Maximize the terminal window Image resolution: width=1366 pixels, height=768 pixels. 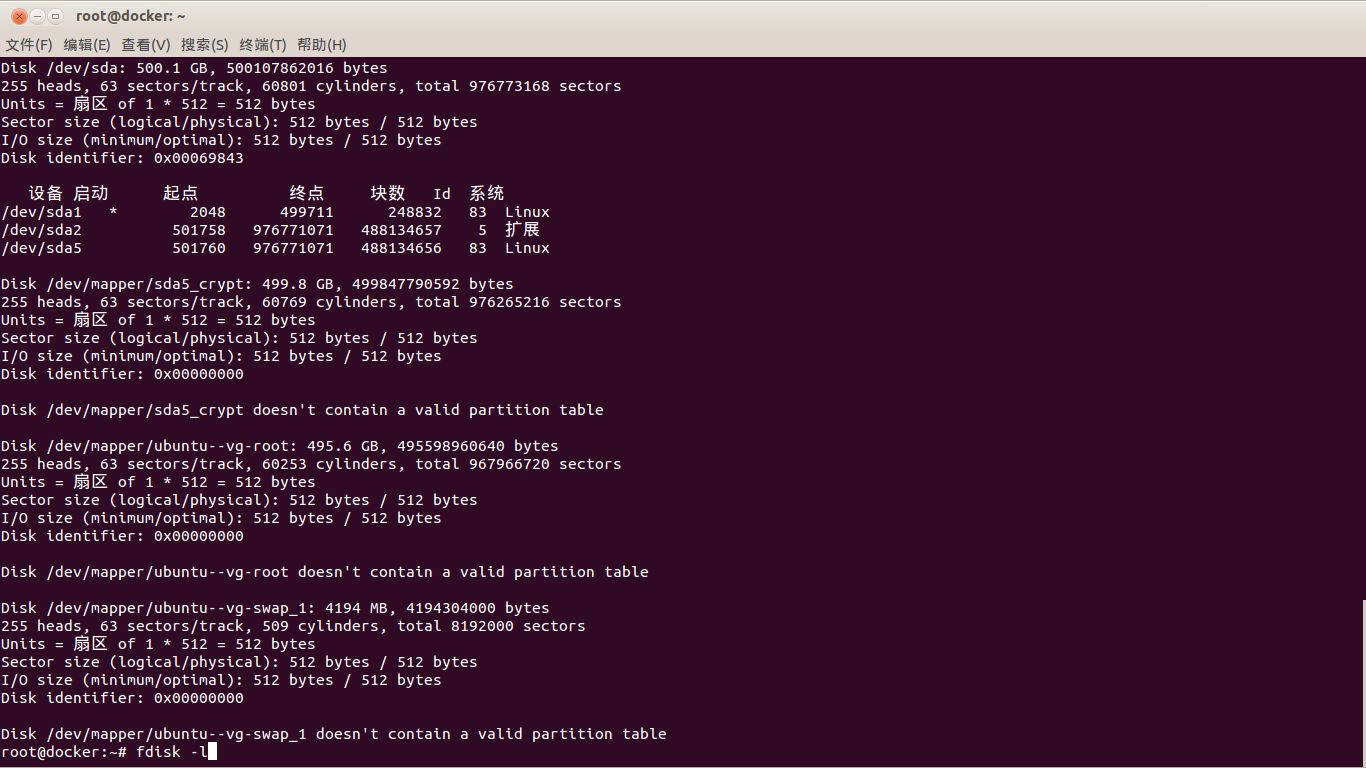tap(55, 16)
